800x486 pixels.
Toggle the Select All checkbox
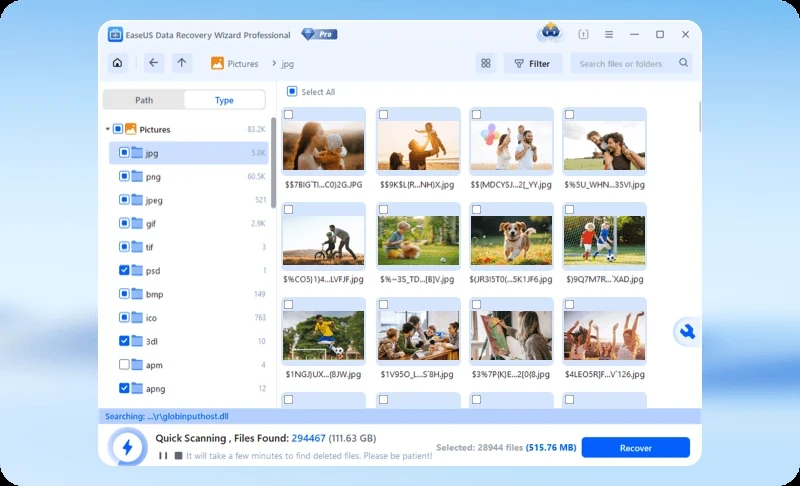coord(292,91)
